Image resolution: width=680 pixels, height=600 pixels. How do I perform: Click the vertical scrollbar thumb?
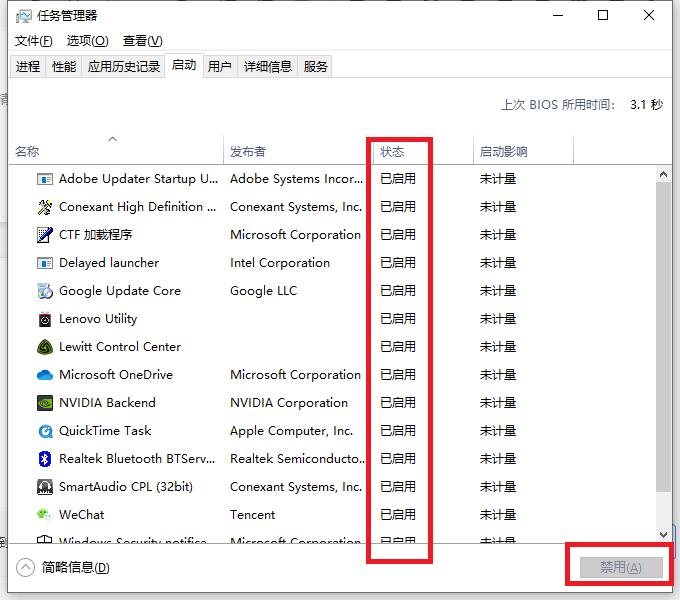pos(663,337)
